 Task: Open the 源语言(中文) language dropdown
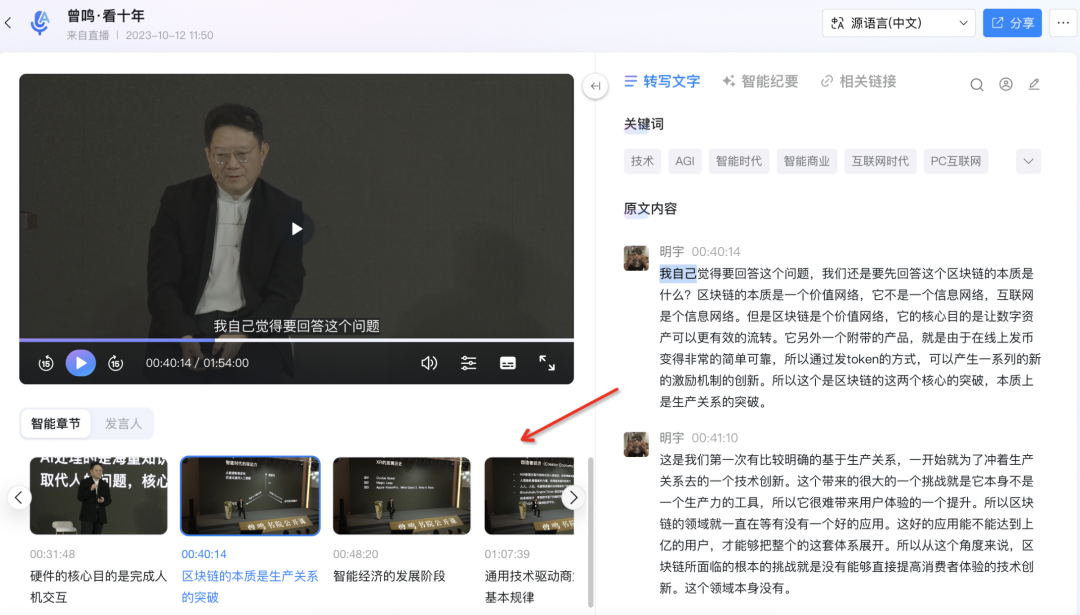898,23
